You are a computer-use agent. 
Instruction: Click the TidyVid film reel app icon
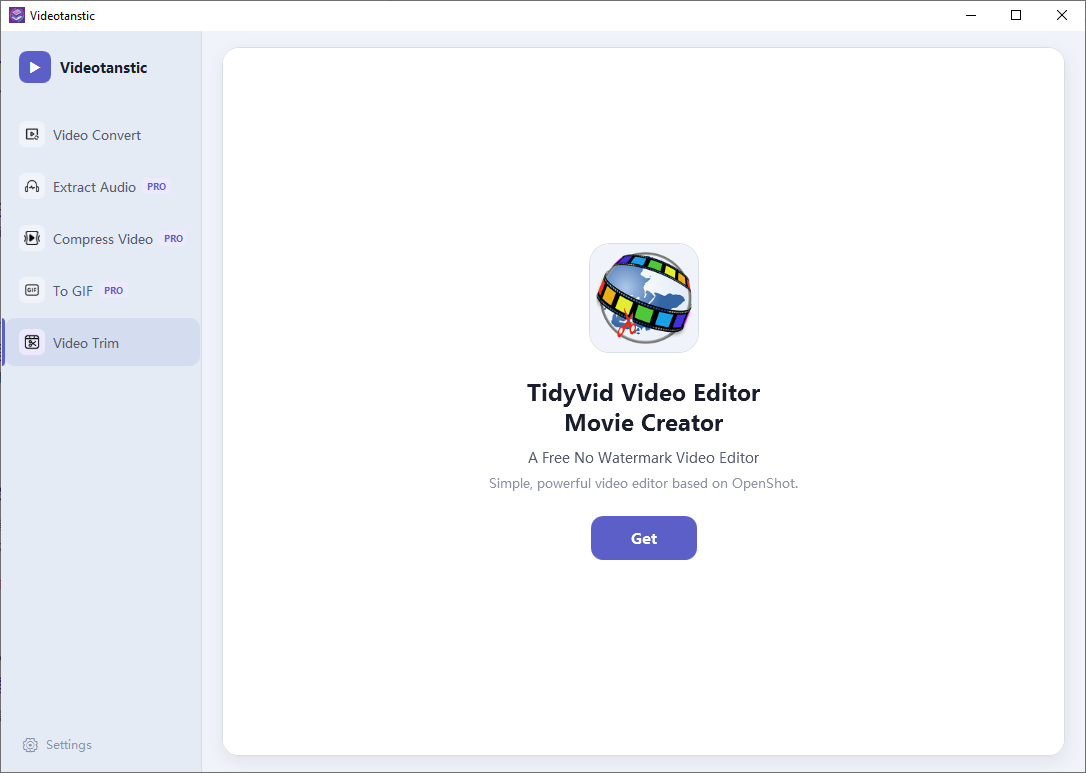tap(643, 298)
